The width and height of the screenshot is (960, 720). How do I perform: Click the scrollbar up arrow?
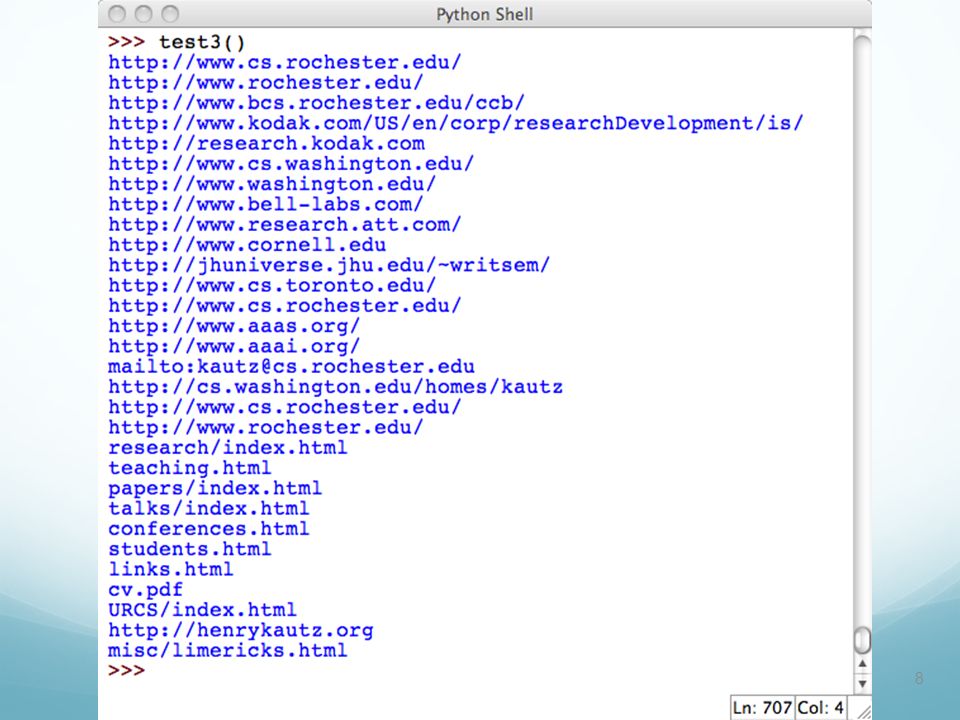(x=862, y=664)
